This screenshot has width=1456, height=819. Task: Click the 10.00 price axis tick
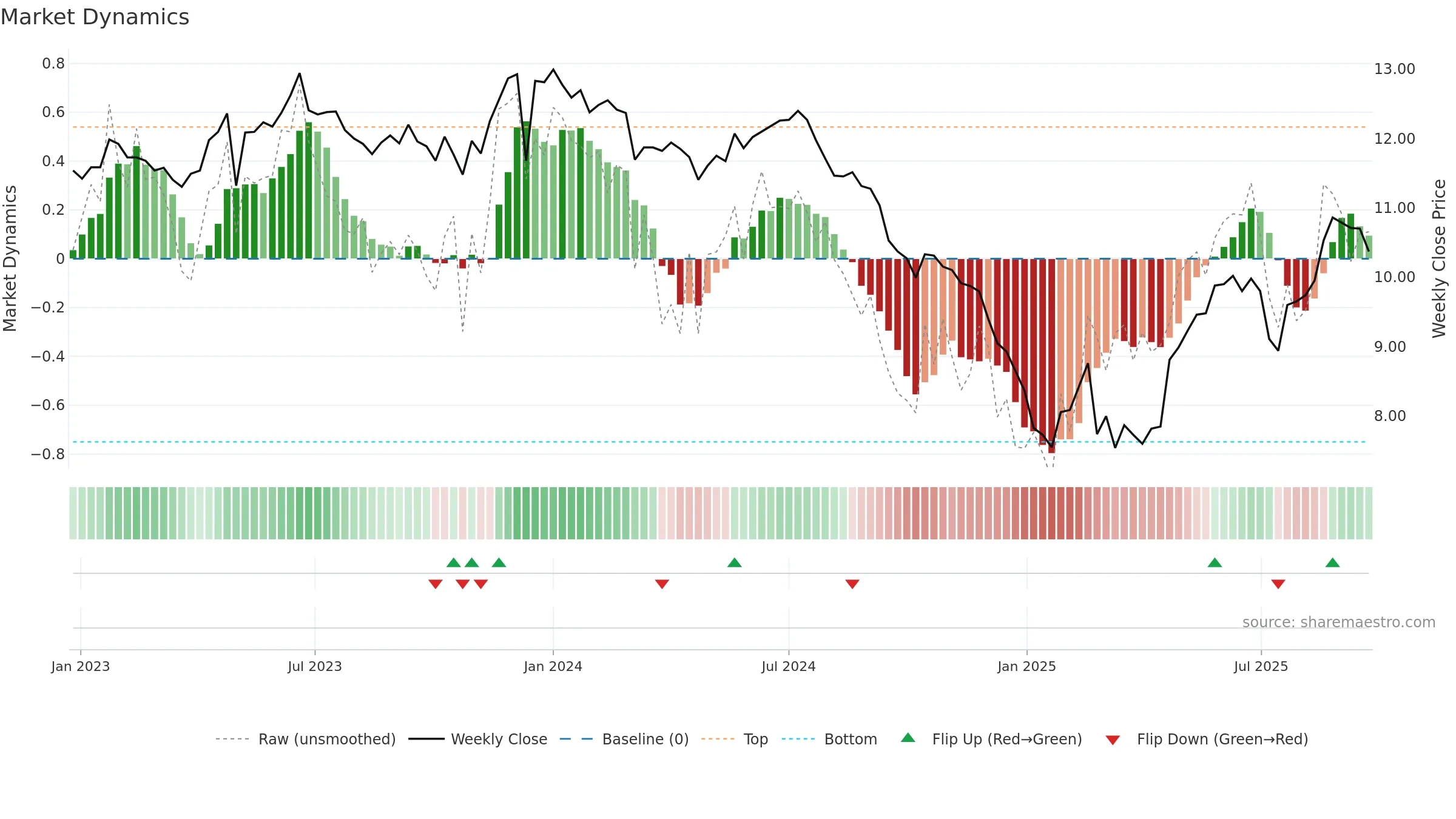1395,277
